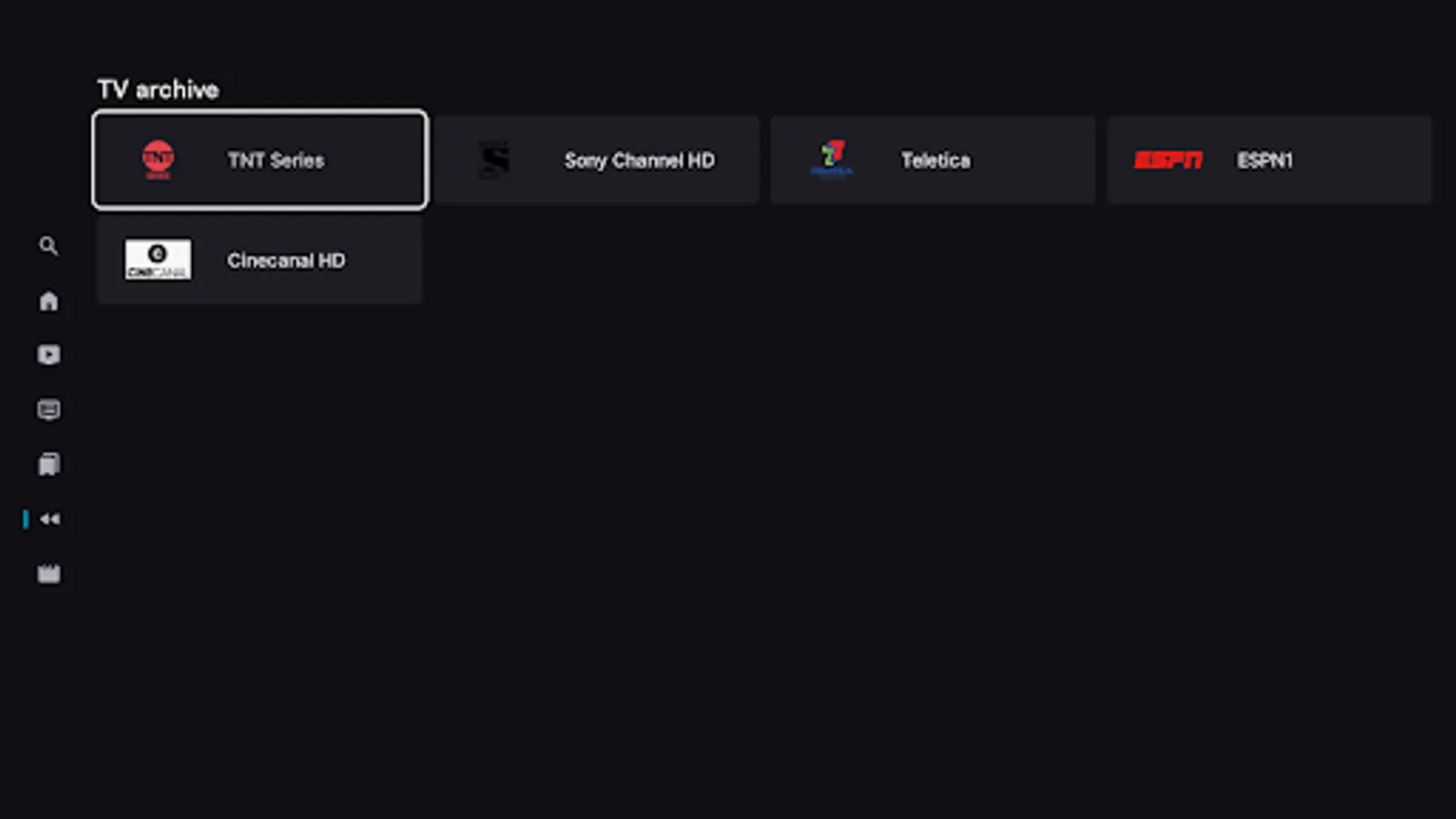Open search from the sidebar

click(48, 246)
